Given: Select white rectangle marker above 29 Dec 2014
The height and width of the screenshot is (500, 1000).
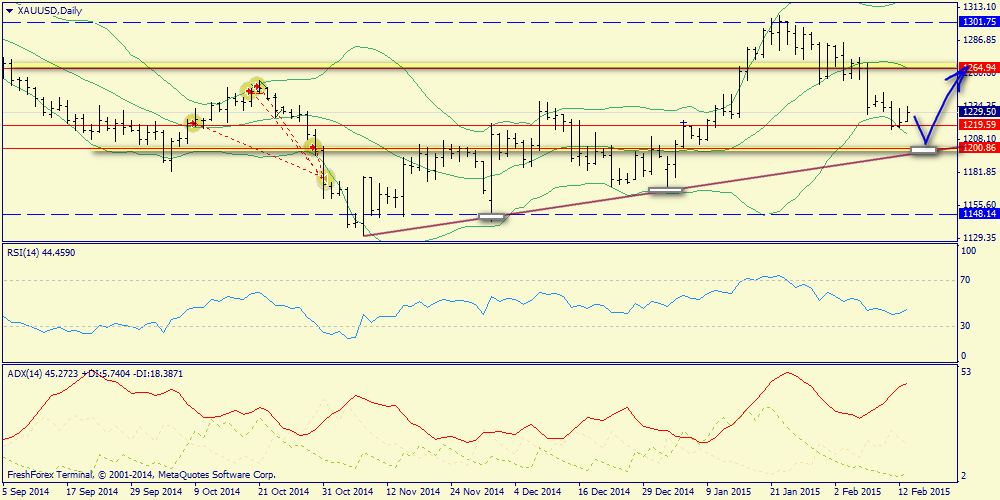Looking at the screenshot, I should coord(665,189).
